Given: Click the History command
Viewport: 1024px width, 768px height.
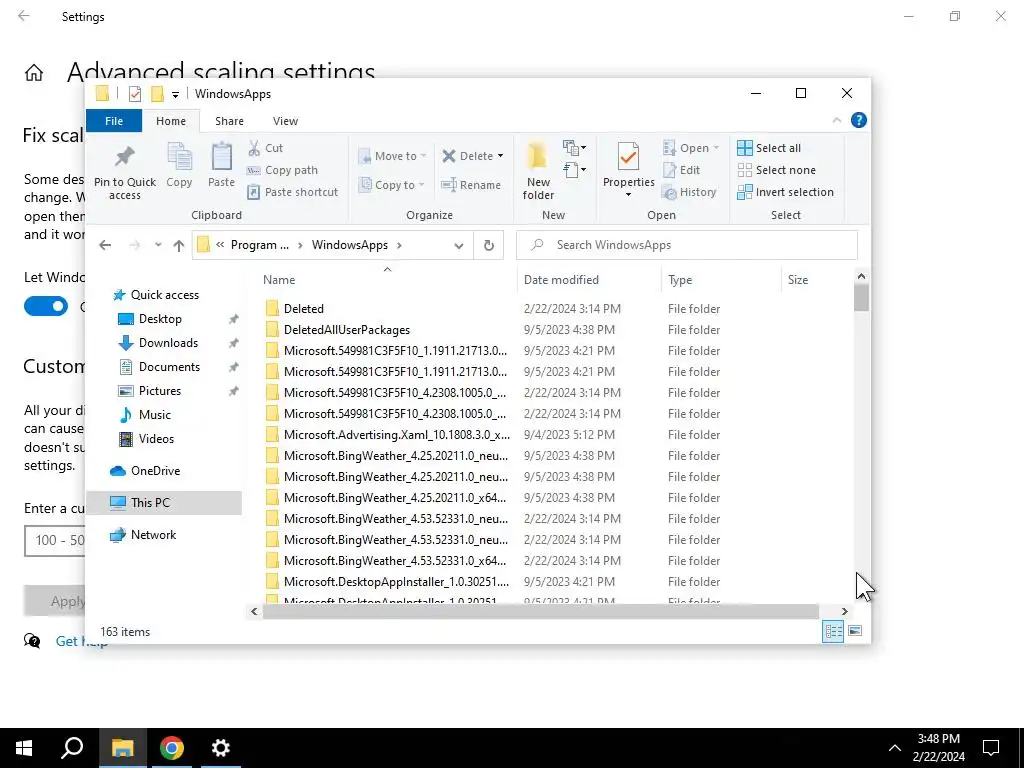Looking at the screenshot, I should click(x=689, y=192).
